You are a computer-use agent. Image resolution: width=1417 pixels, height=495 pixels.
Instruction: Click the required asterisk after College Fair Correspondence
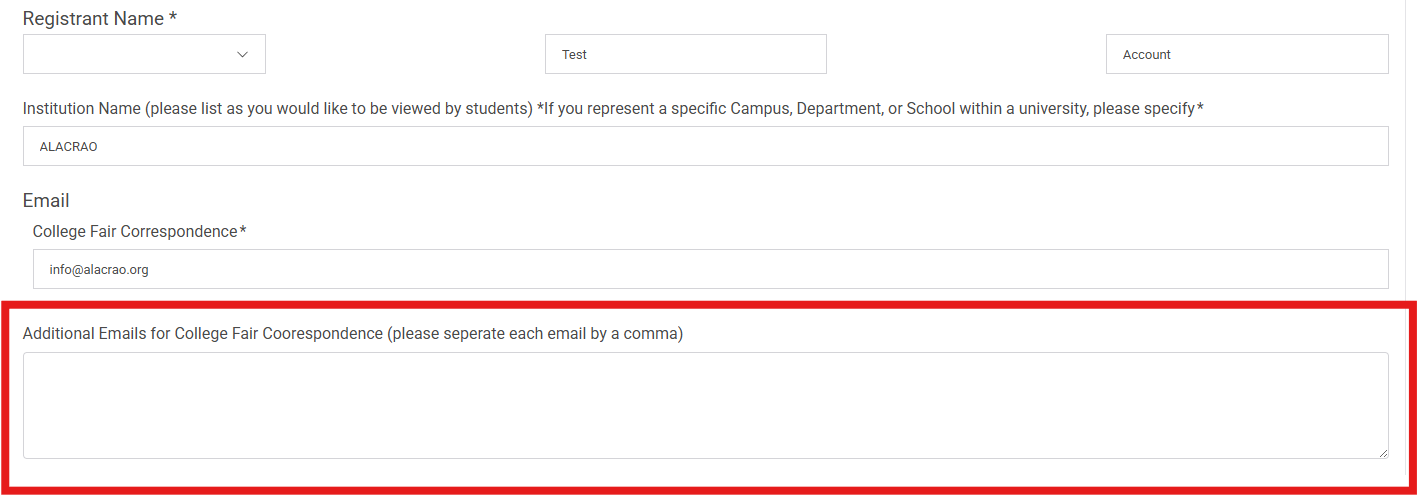point(243,229)
